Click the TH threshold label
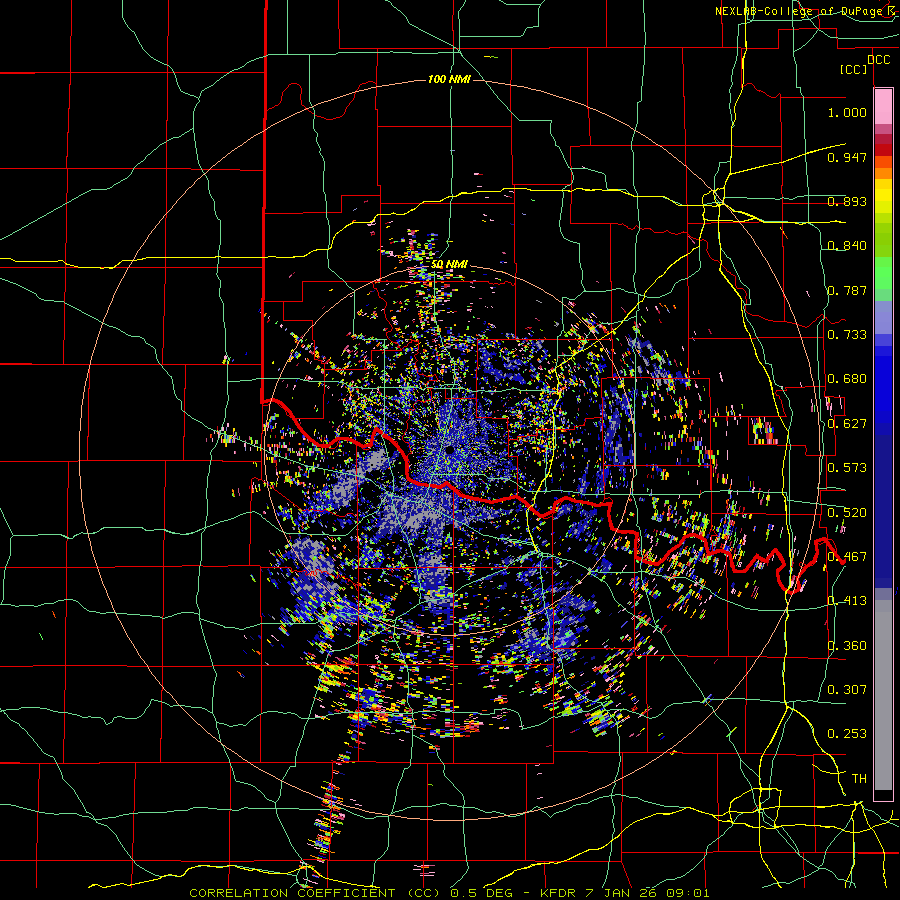The image size is (900, 900). point(859,779)
